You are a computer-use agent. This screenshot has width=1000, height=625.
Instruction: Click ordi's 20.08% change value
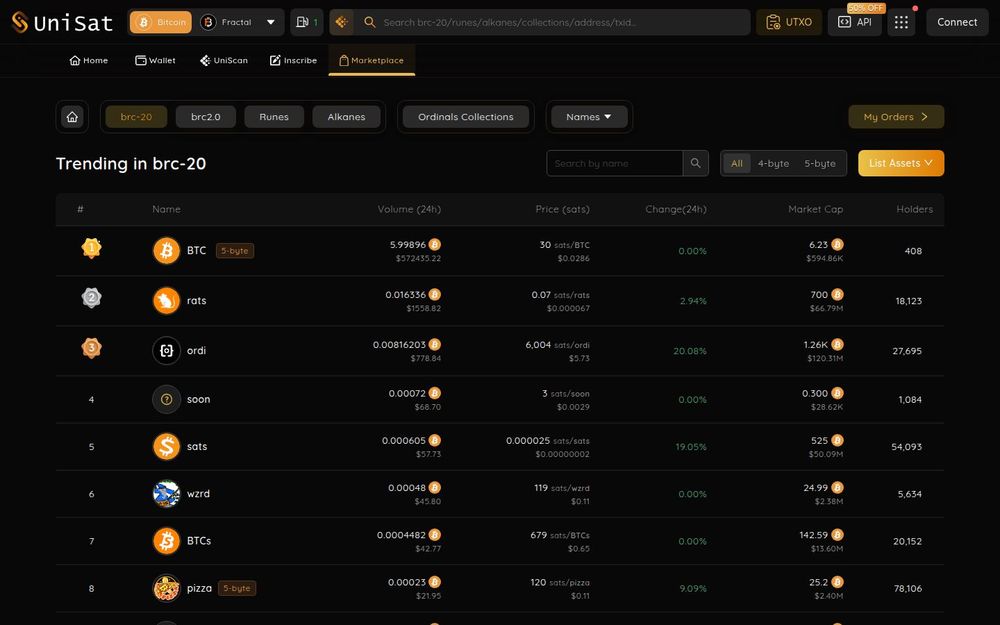click(690, 351)
